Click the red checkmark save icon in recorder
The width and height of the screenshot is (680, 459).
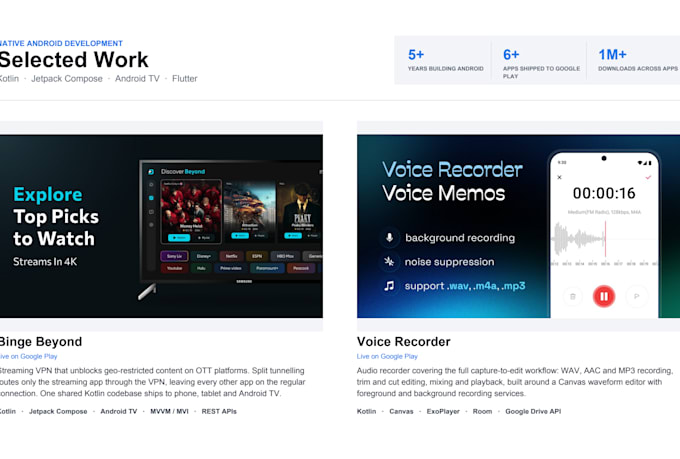pyautogui.click(x=648, y=177)
